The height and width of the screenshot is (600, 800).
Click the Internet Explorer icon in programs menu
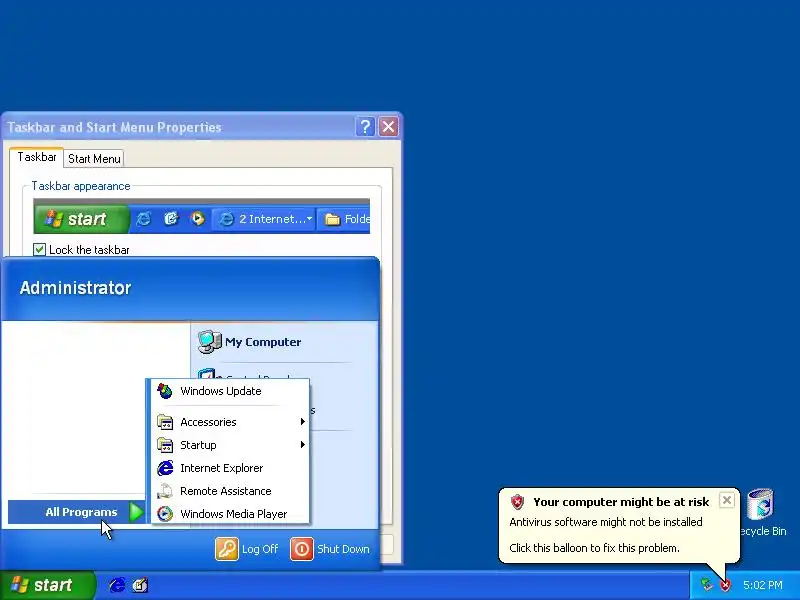pyautogui.click(x=165, y=468)
